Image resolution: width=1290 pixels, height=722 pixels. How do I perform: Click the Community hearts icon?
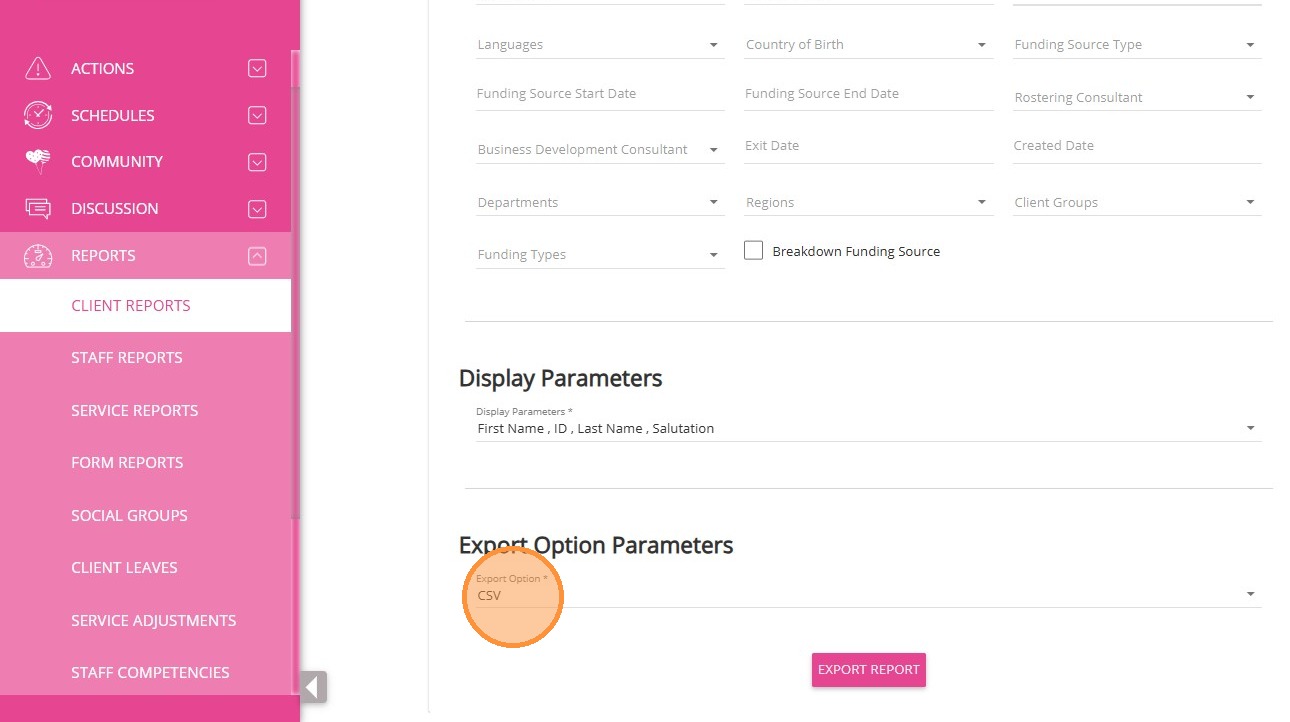tap(38, 161)
